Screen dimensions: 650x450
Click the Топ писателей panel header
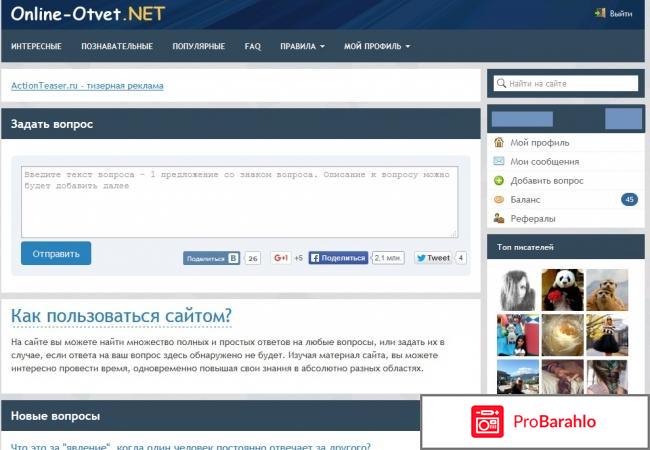coord(565,247)
